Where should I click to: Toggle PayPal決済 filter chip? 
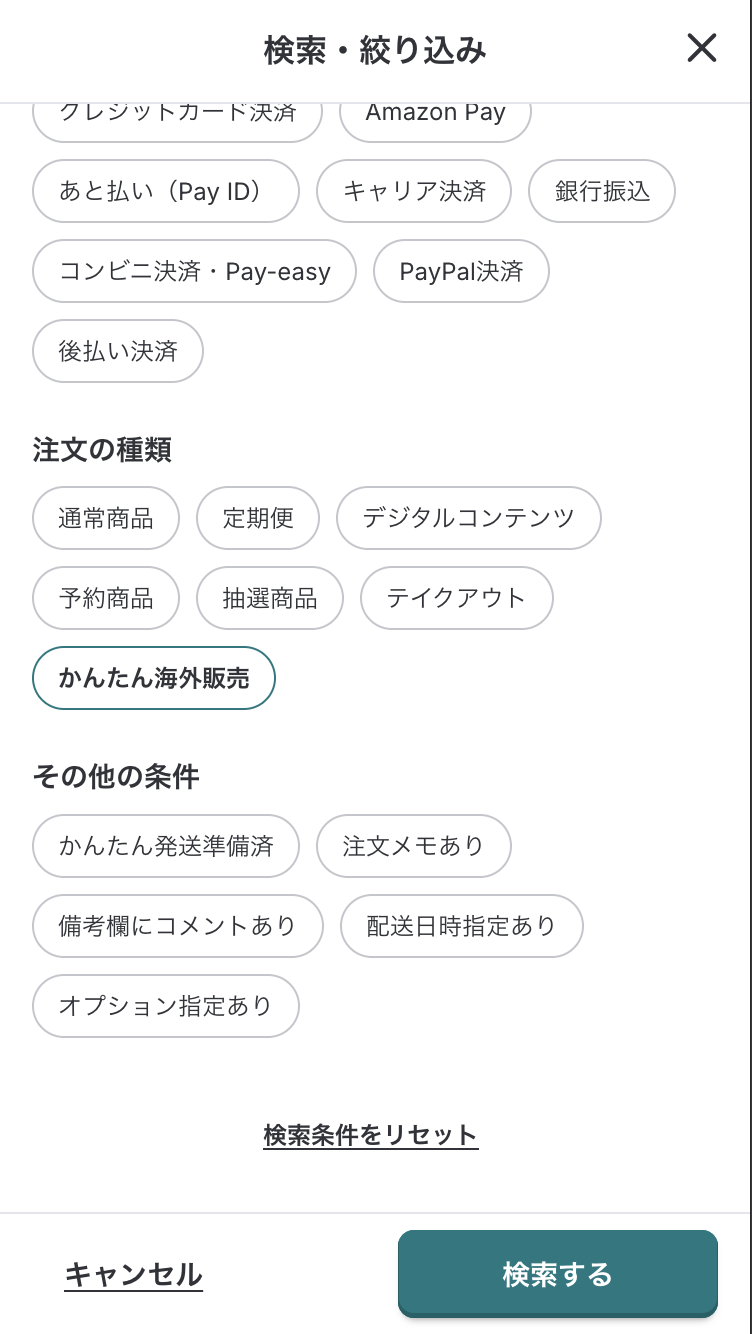(x=461, y=271)
